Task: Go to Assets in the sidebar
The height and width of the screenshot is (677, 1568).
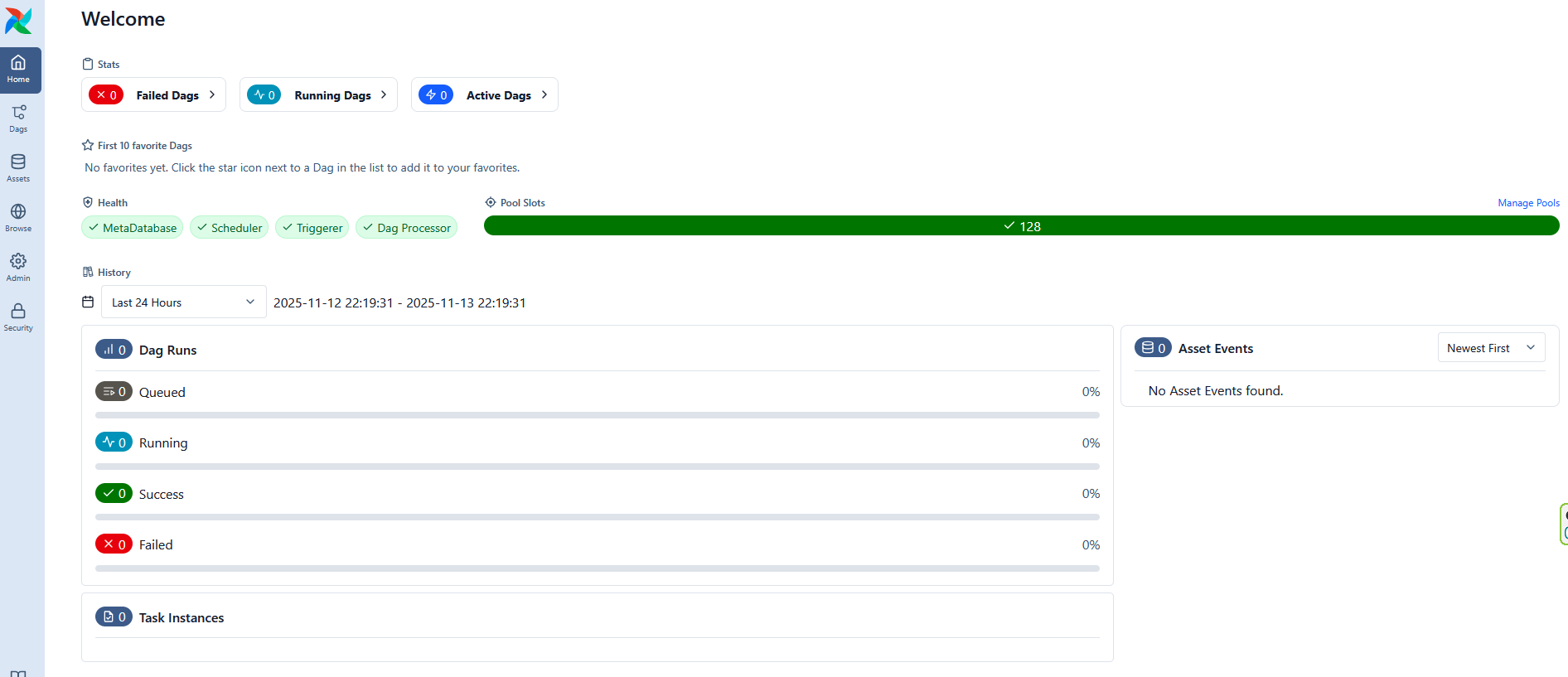Action: pyautogui.click(x=18, y=168)
